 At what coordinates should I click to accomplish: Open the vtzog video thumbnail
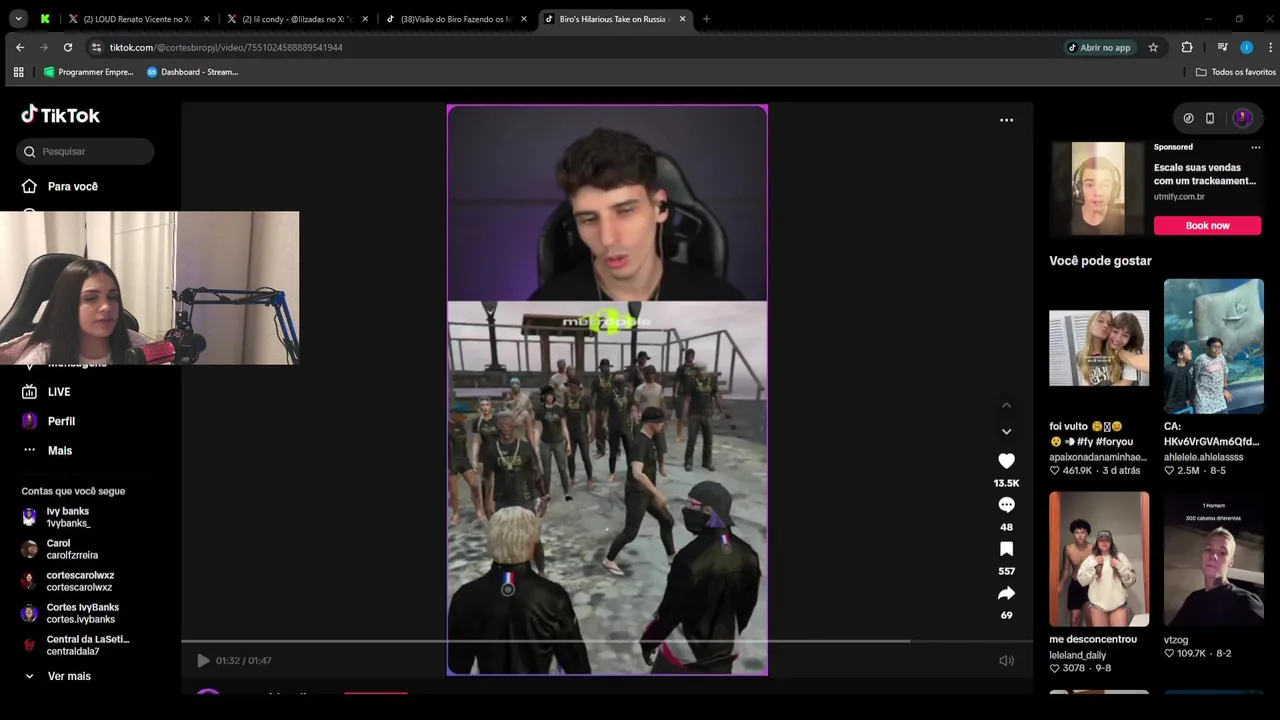coord(1214,559)
